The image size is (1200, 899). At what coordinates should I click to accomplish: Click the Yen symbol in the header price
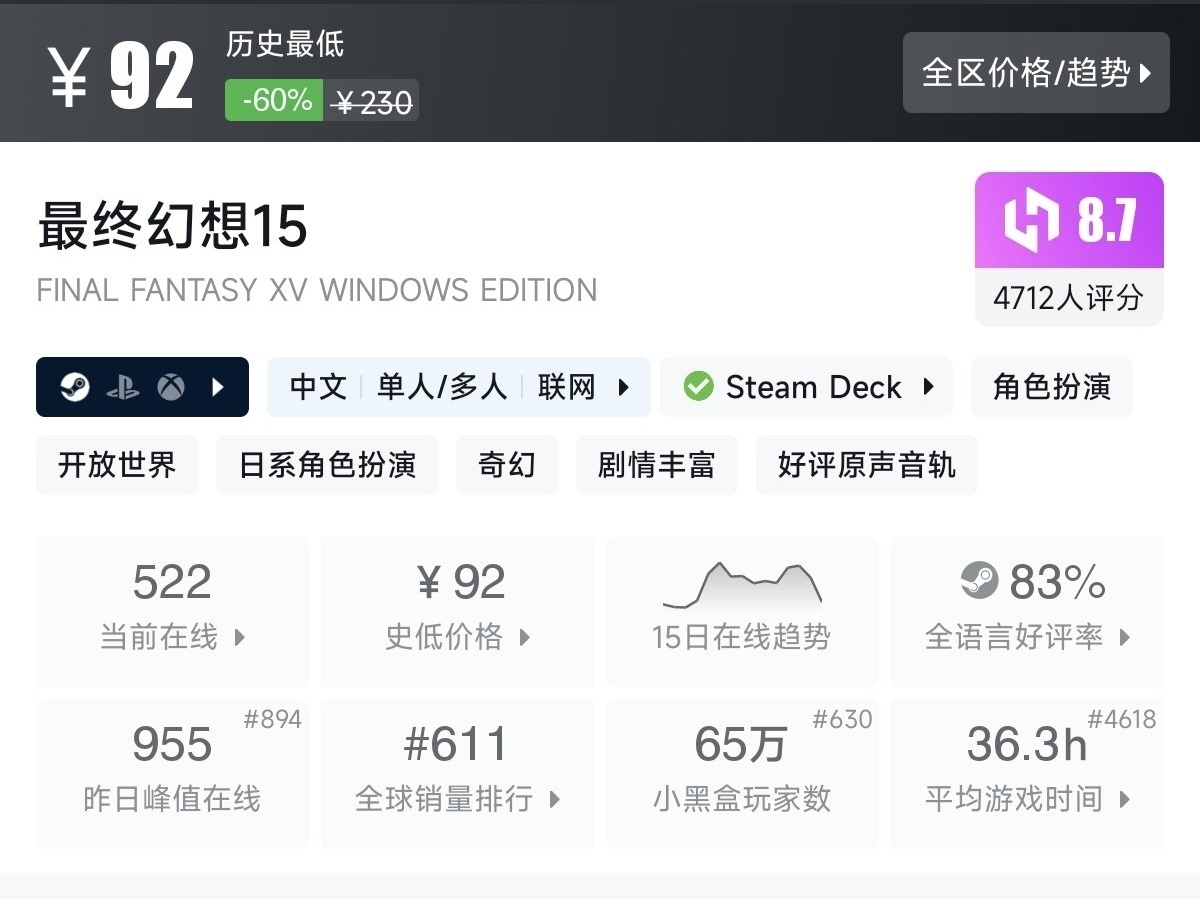coord(69,77)
